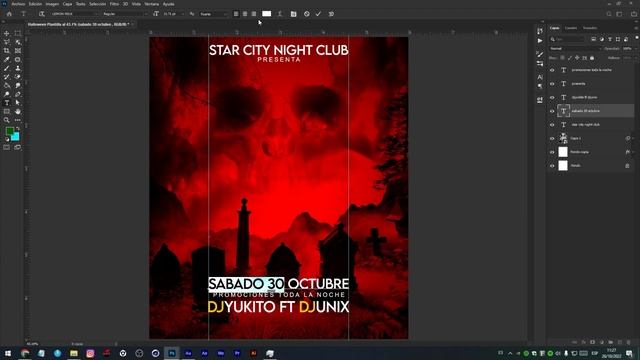Select the Crop tool

click(x=7, y=51)
